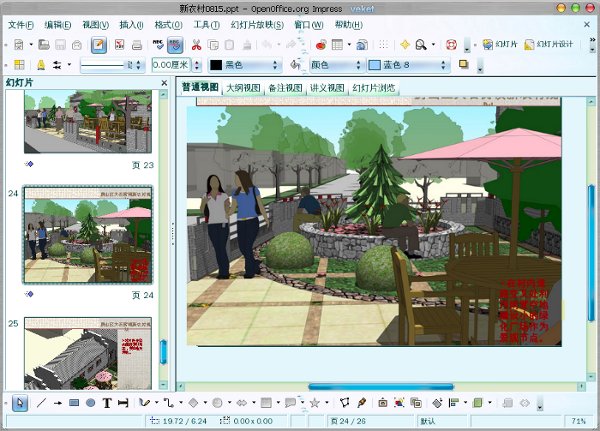Open the New document dropdown arrow

(31, 45)
